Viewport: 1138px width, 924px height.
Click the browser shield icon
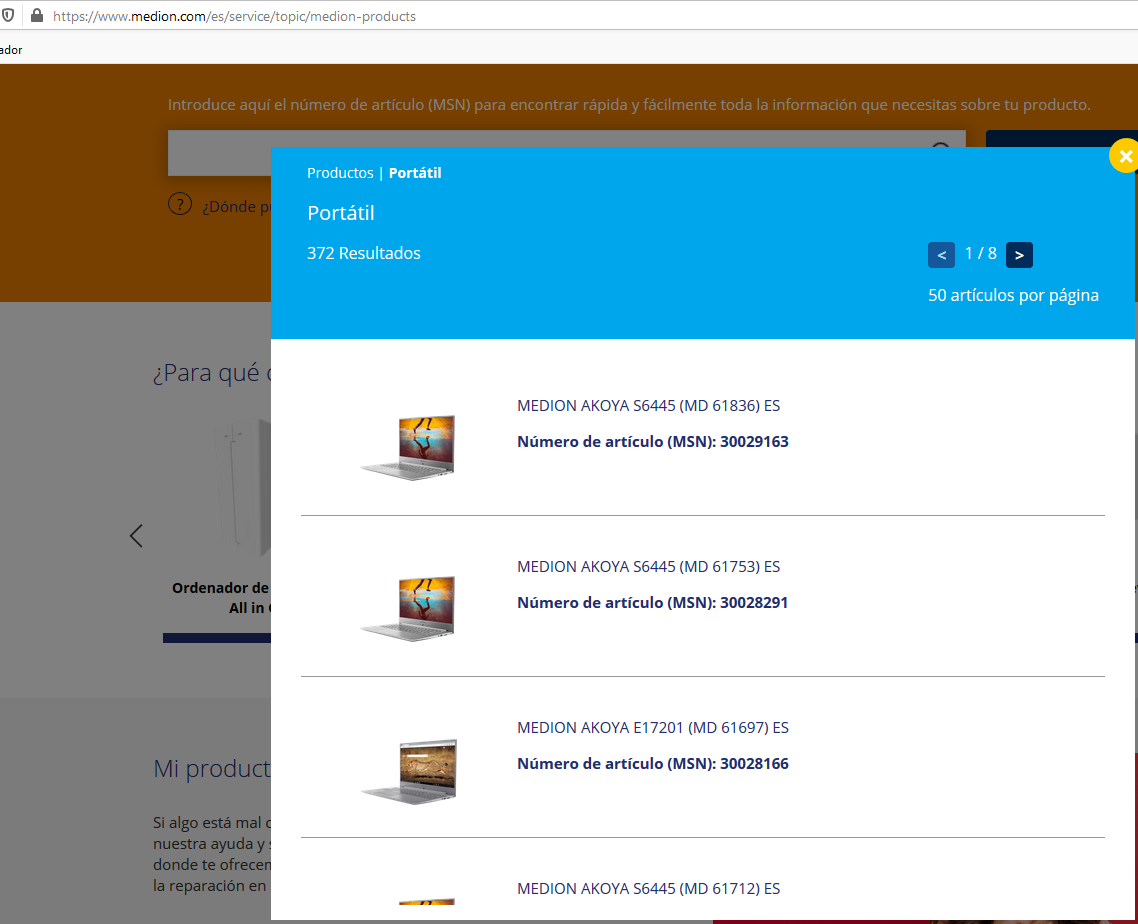click(x=8, y=15)
